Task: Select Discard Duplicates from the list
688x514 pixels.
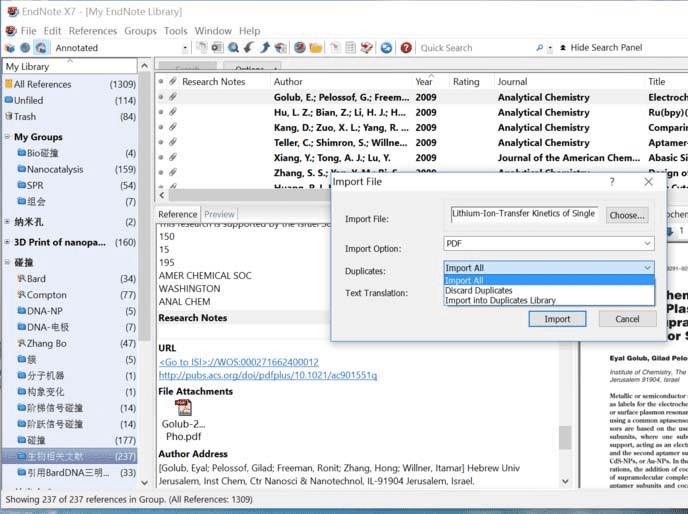Action: pos(479,291)
